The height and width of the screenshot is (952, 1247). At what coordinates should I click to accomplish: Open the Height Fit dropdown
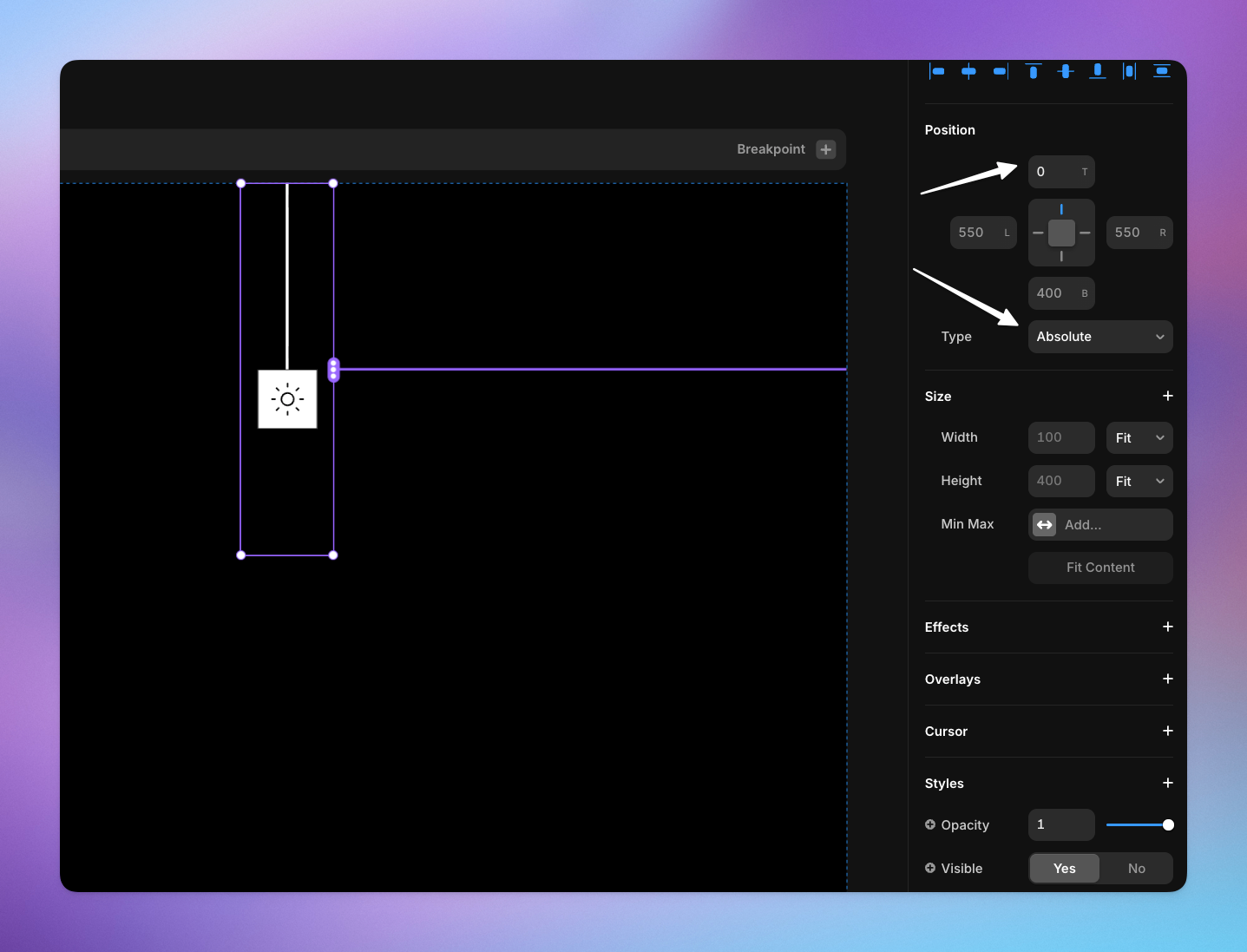[1139, 482]
